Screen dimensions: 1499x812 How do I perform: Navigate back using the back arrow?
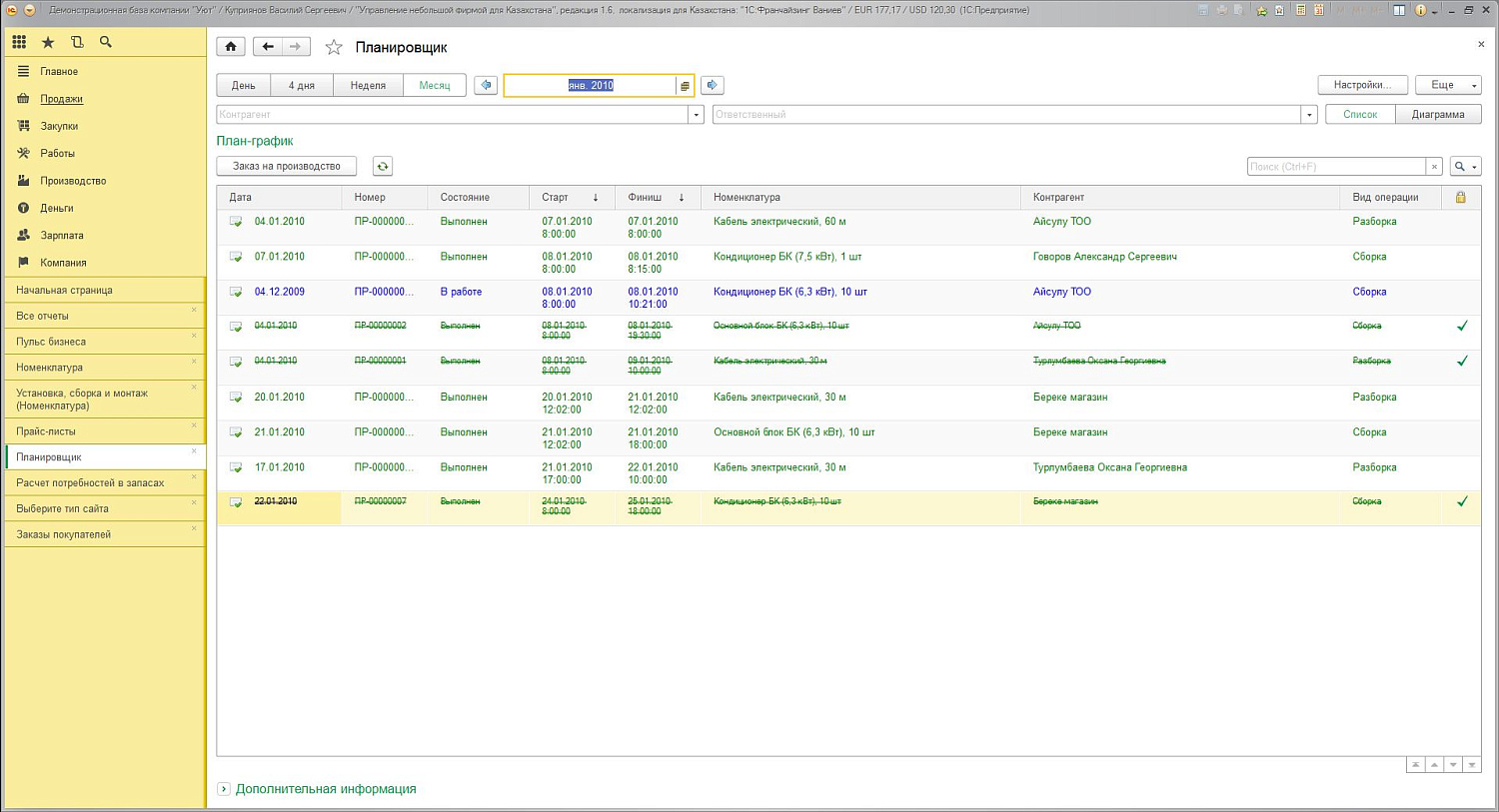(267, 47)
